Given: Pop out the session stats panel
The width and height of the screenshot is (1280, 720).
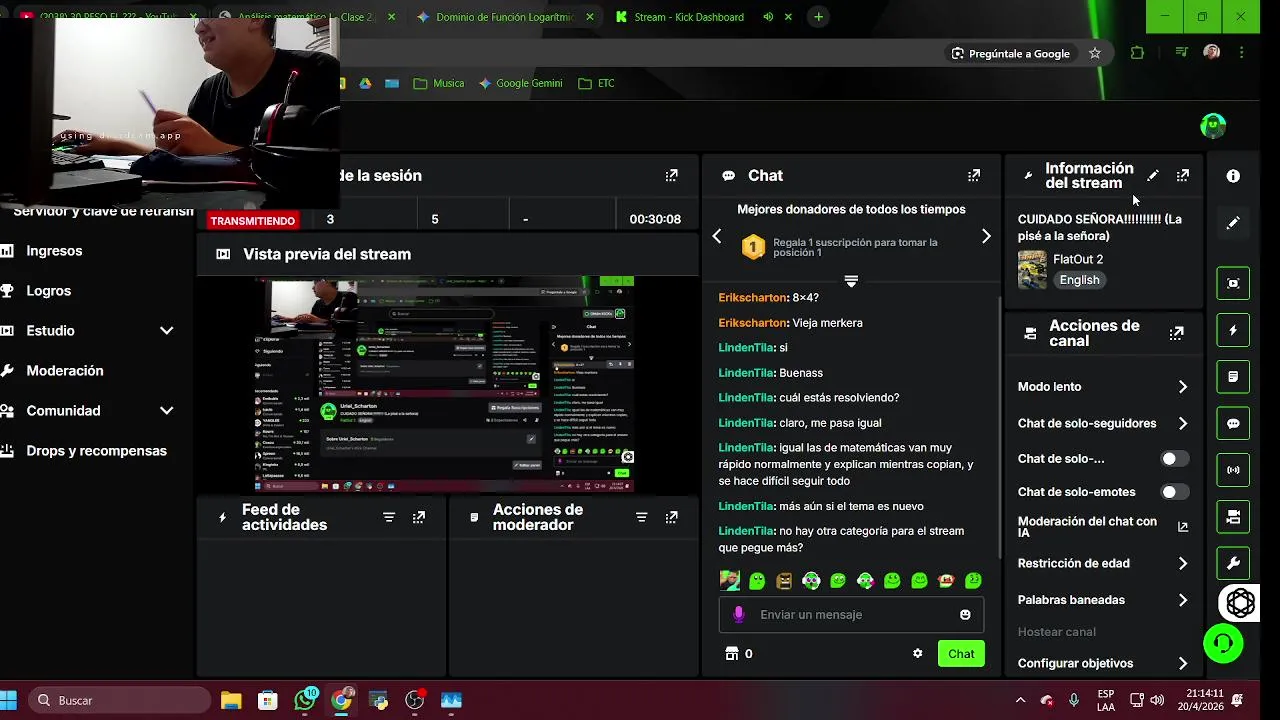Looking at the screenshot, I should (672, 176).
